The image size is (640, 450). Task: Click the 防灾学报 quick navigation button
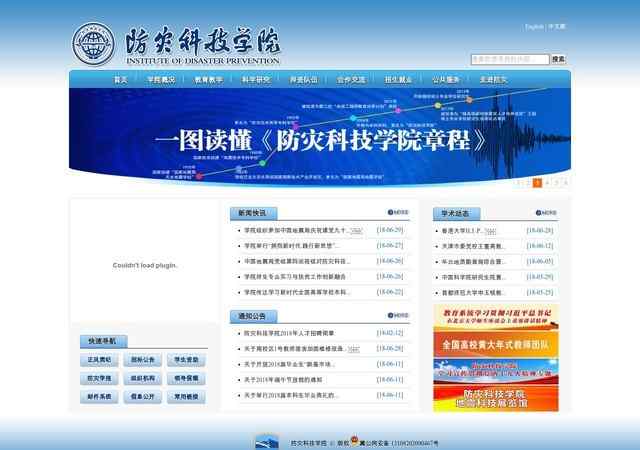point(99,379)
